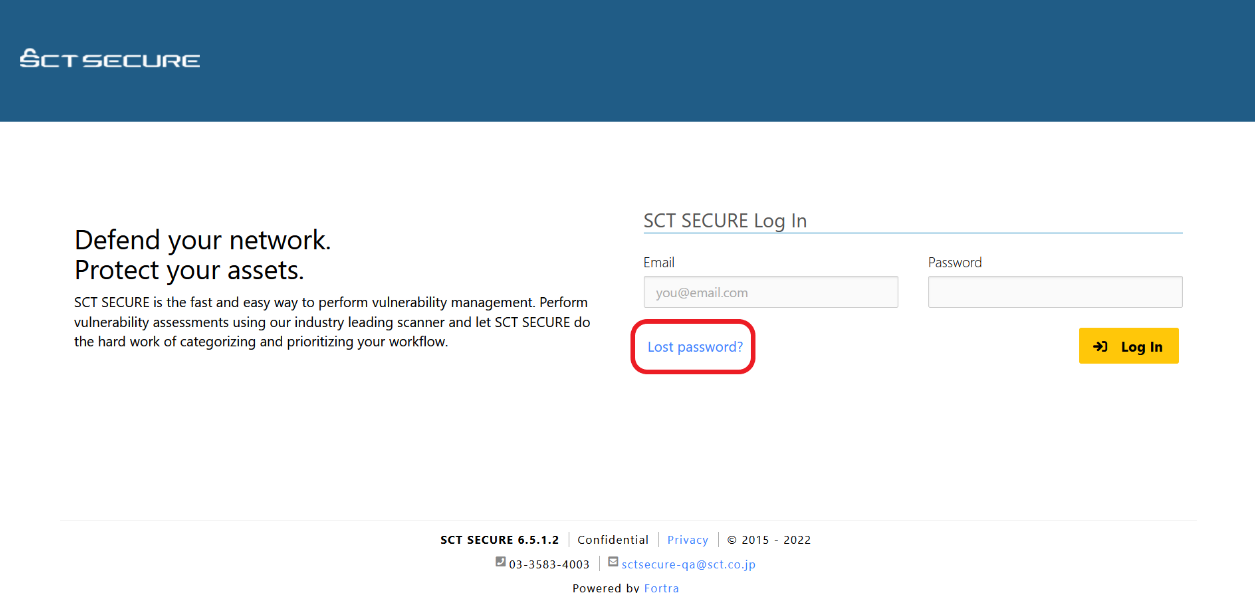Click the envelope icon beside support email
This screenshot has width=1255, height=593.
coord(613,562)
